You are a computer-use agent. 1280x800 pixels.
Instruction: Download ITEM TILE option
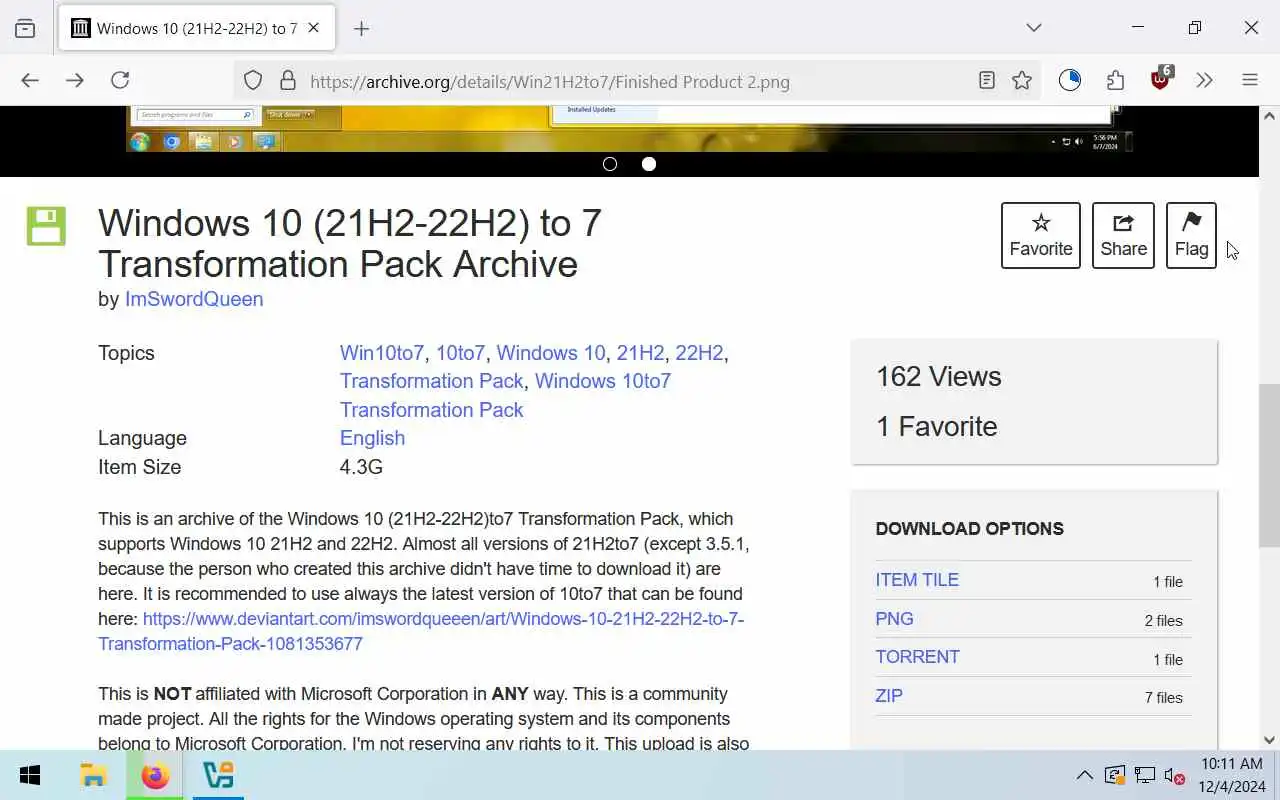point(917,580)
